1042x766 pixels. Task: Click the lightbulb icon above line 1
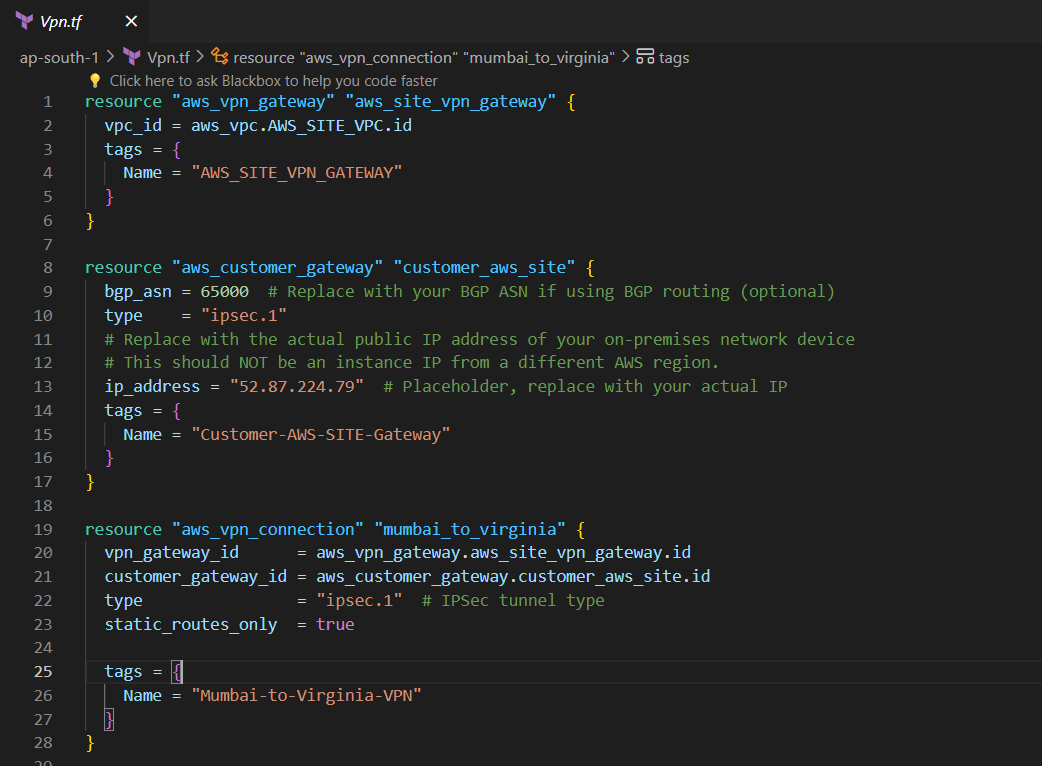coord(95,81)
